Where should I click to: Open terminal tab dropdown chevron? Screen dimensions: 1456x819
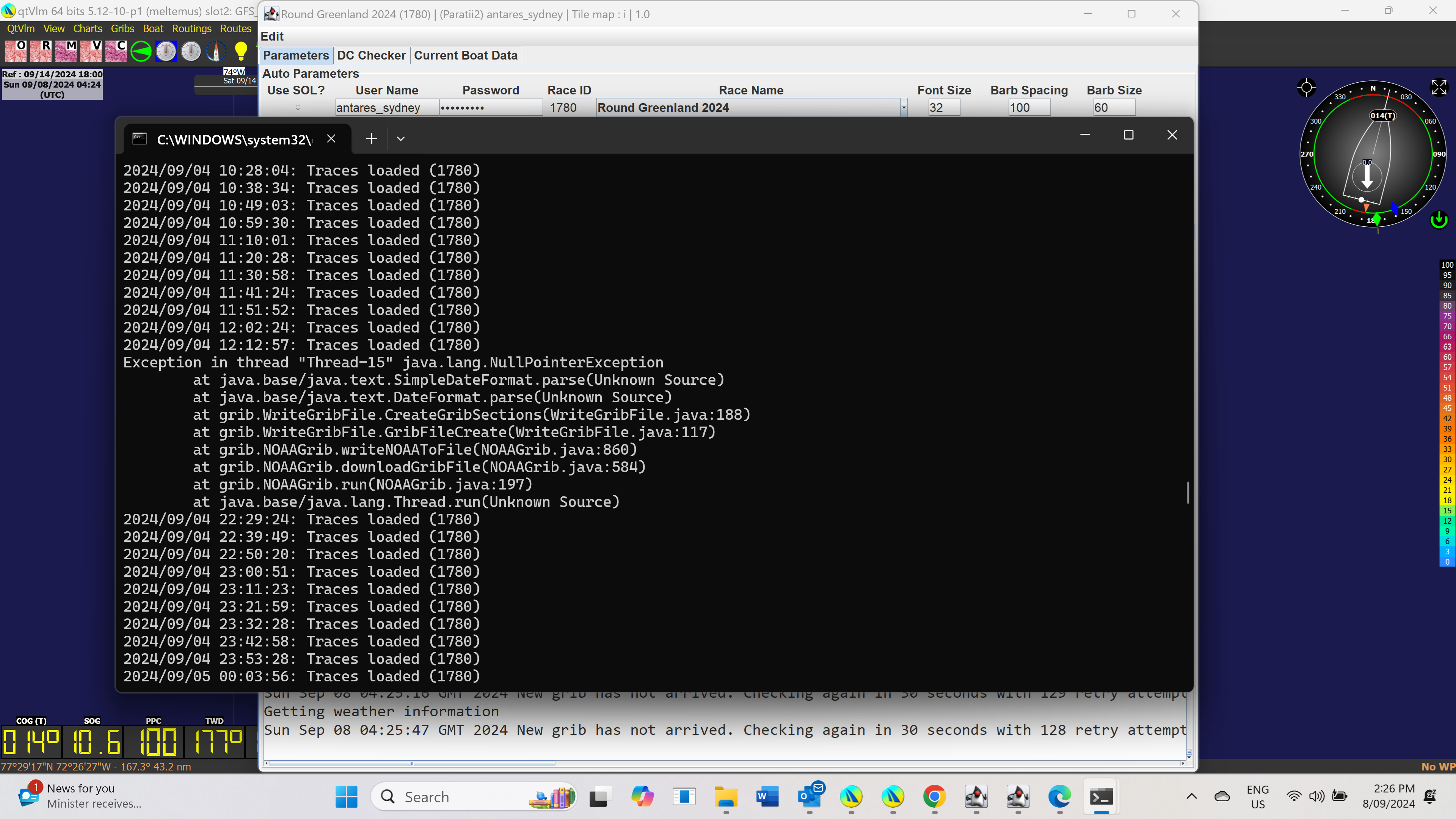click(401, 139)
